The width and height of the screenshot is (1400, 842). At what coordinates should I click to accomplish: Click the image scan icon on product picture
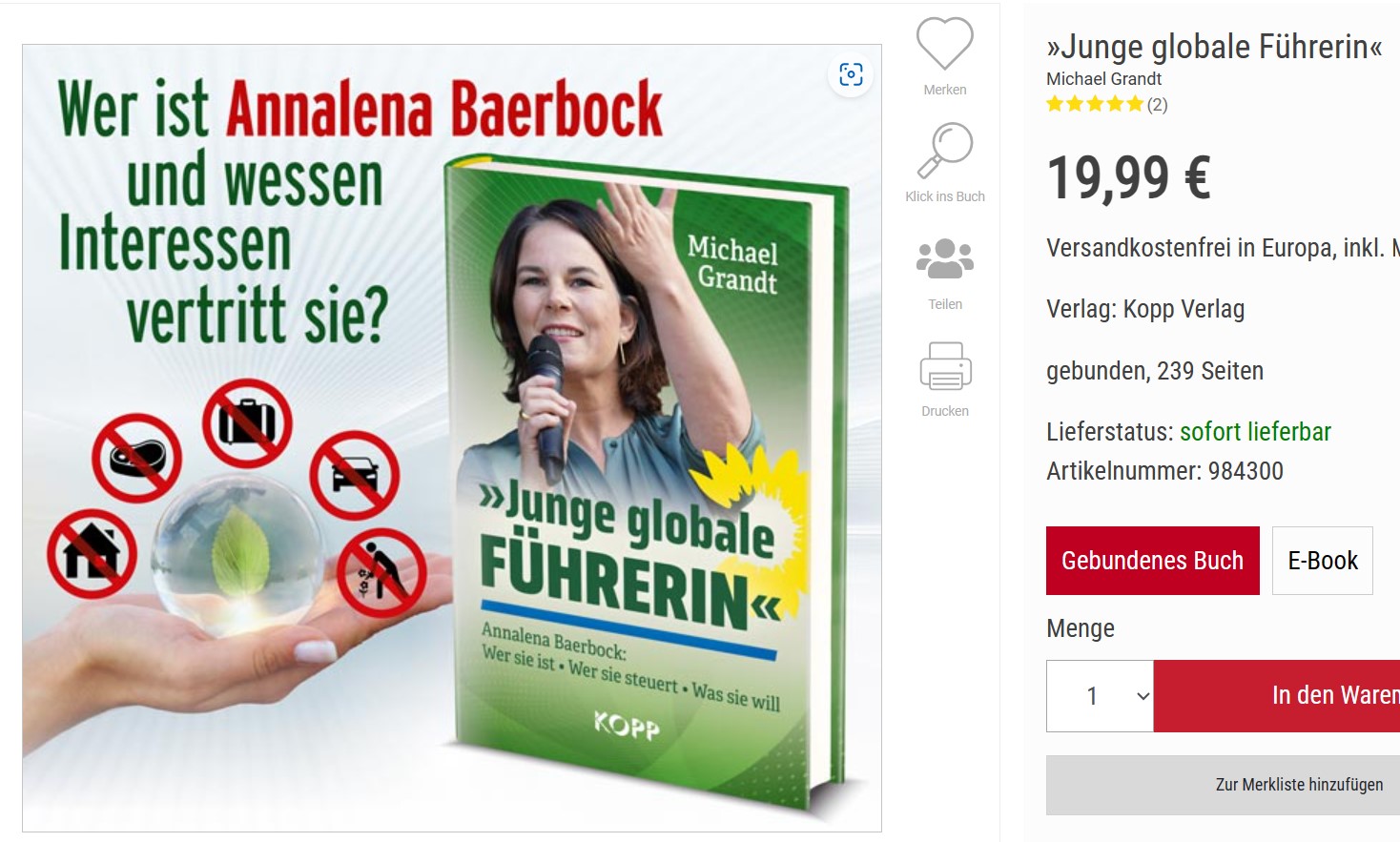[851, 74]
